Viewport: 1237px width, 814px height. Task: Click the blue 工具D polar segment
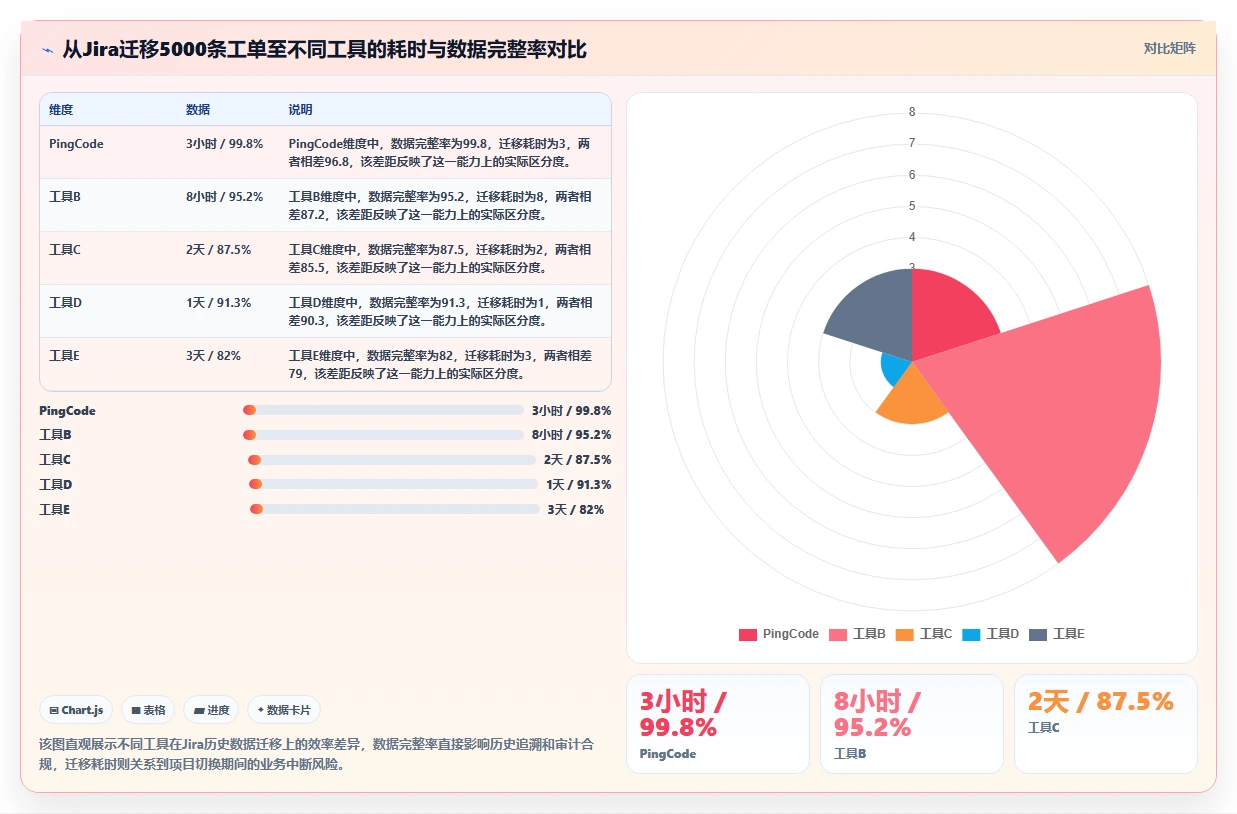click(x=896, y=369)
